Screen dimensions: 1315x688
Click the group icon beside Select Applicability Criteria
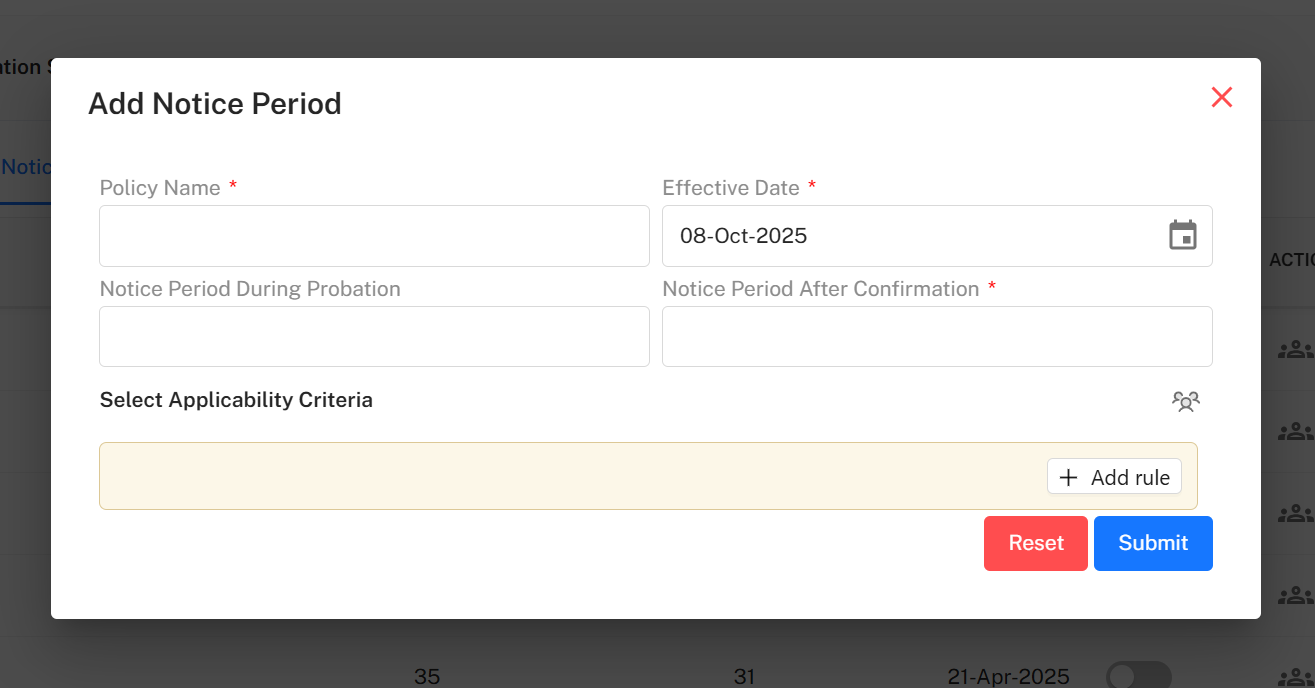pyautogui.click(x=1186, y=401)
